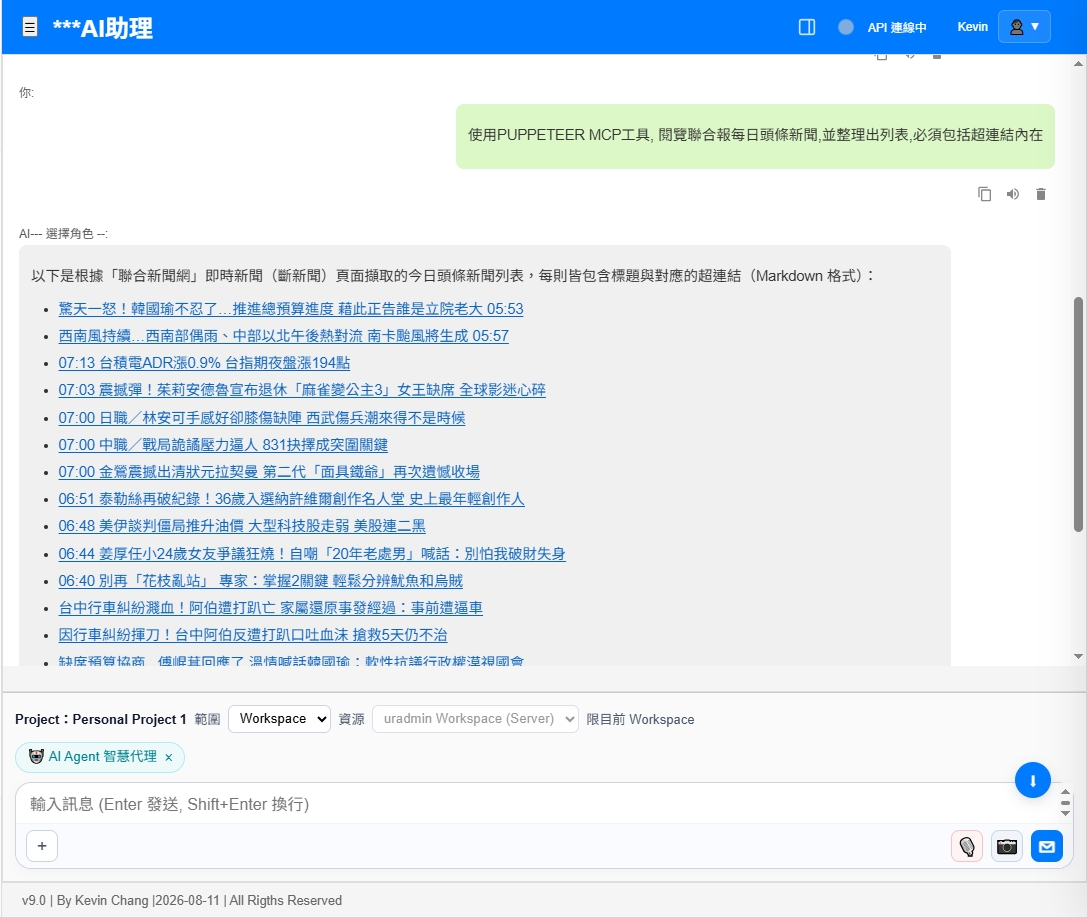
Task: Click the chat scrollbar up arrow
Action: coord(1078,64)
